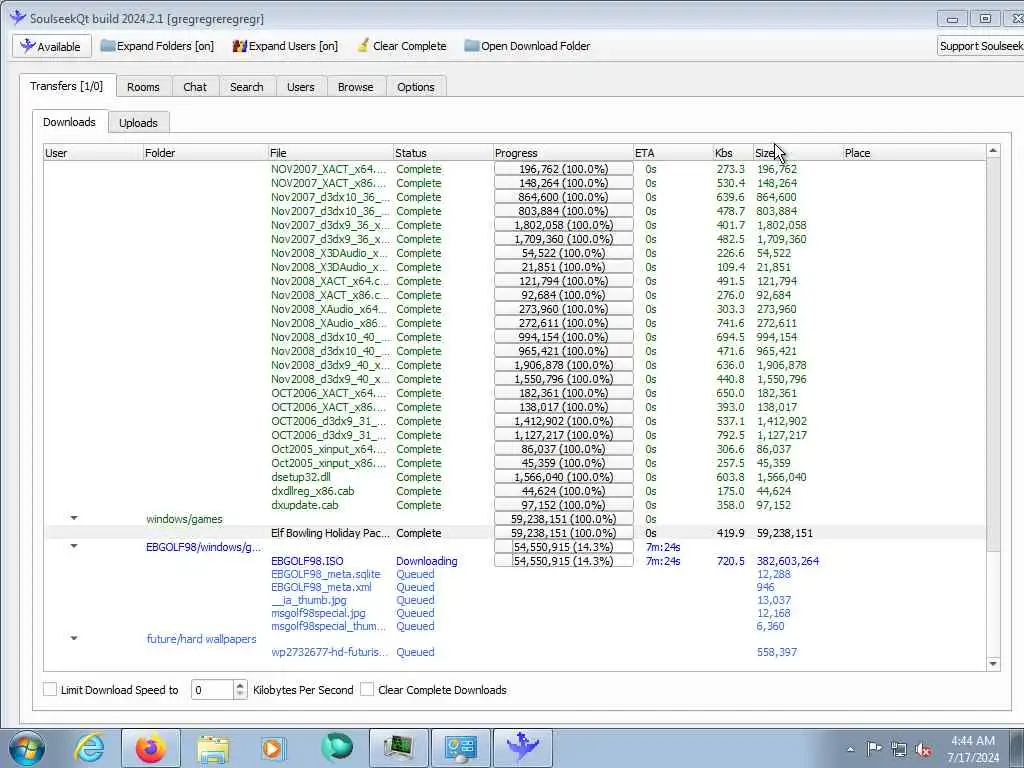The width and height of the screenshot is (1024, 768).
Task: Sort by User column header
Action: point(93,153)
